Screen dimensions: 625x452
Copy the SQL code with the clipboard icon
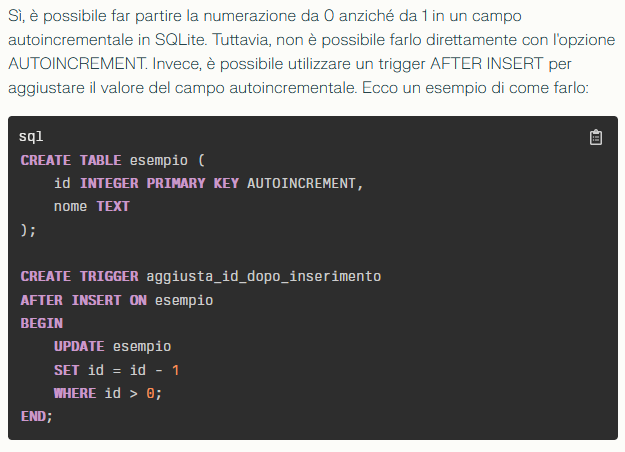[596, 138]
